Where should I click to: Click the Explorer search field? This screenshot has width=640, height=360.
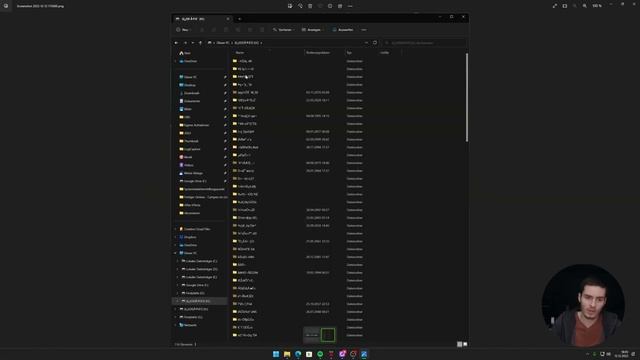(x=424, y=43)
